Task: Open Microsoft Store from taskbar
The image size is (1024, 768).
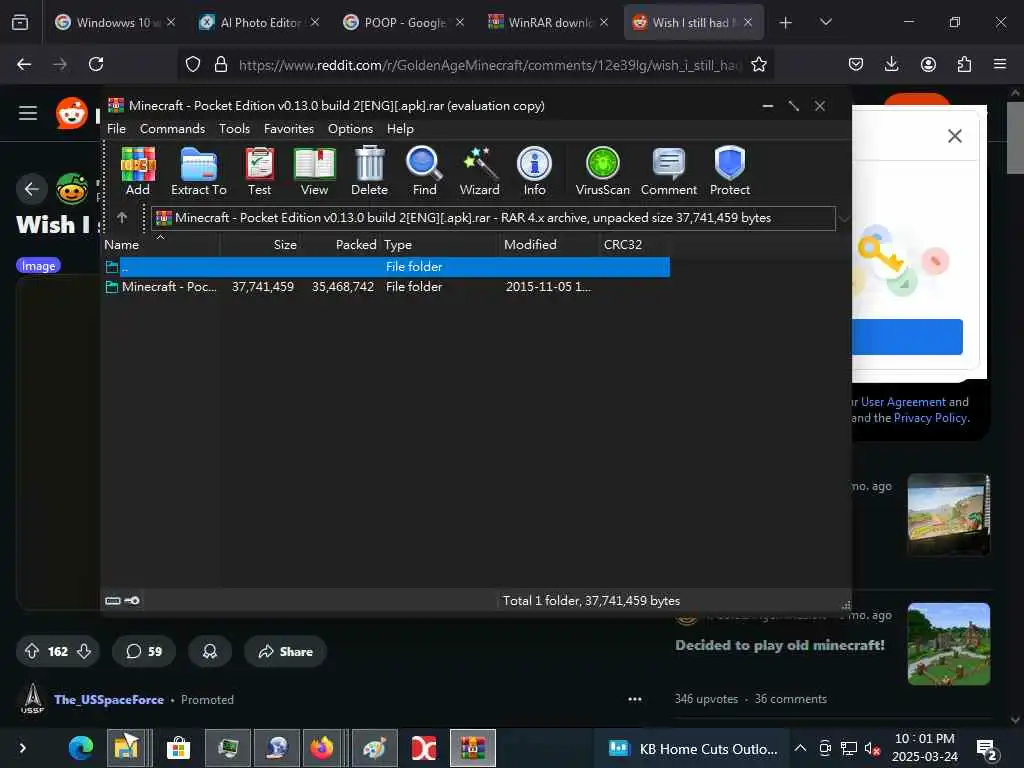Action: pos(178,748)
